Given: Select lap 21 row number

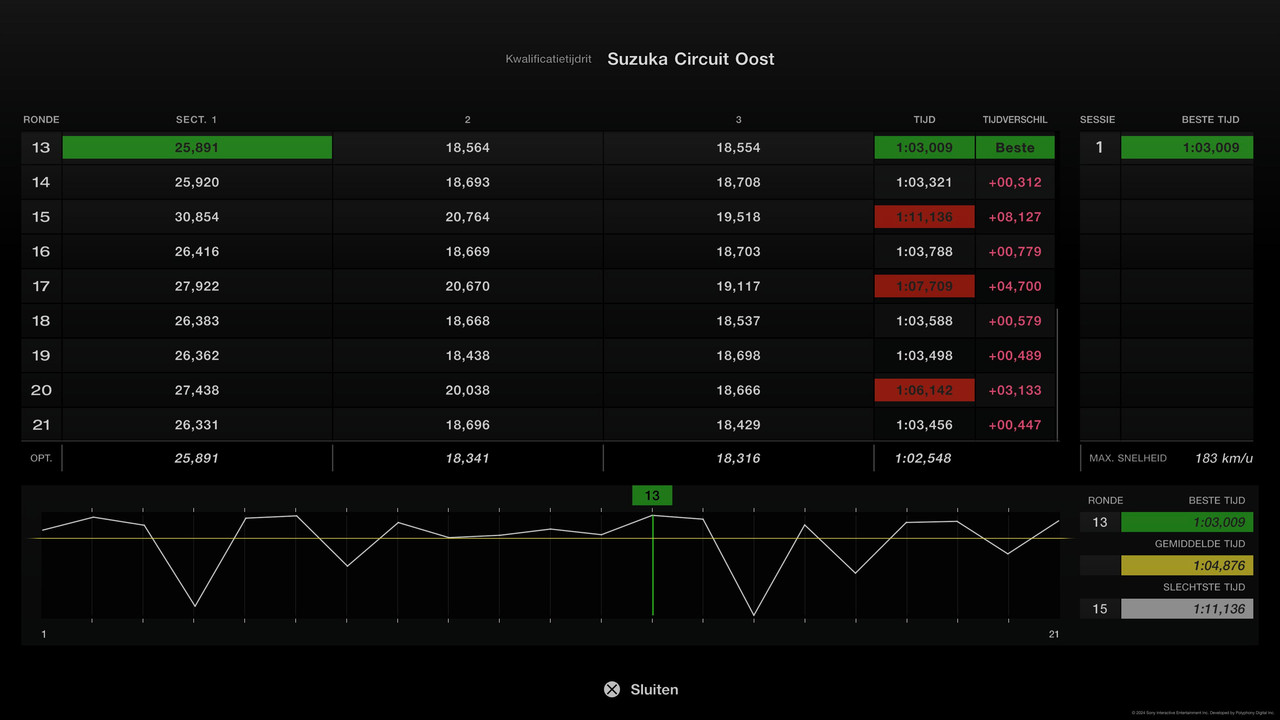Looking at the screenshot, I should (x=41, y=425).
